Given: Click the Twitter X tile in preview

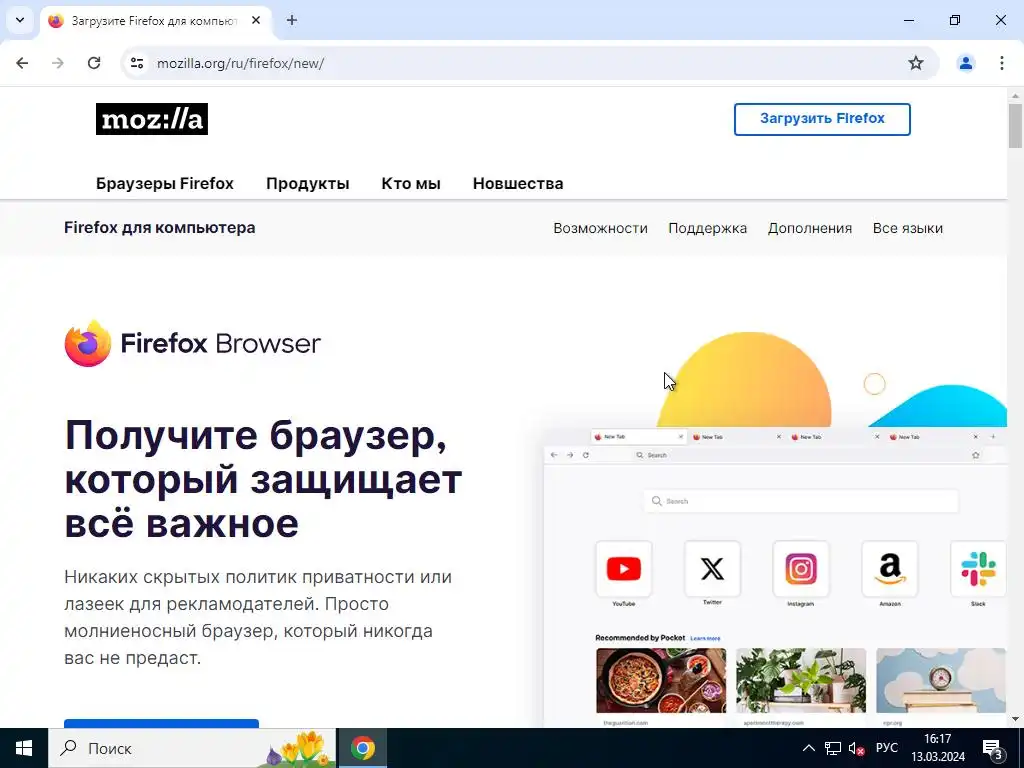Looking at the screenshot, I should pyautogui.click(x=712, y=569).
